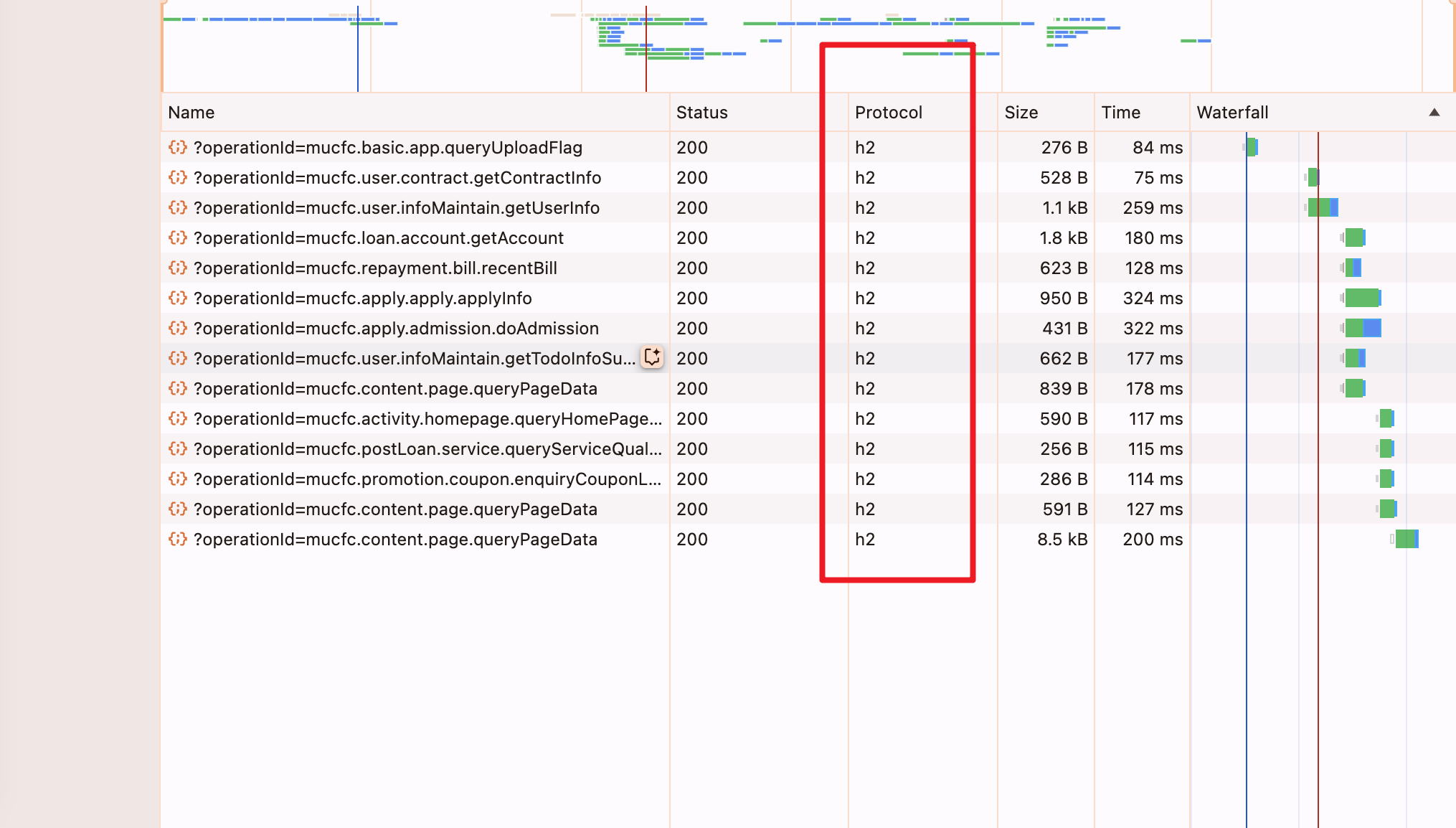The width and height of the screenshot is (1456, 828).
Task: Click the JSON icon beside getAccount request
Action: pos(177,238)
